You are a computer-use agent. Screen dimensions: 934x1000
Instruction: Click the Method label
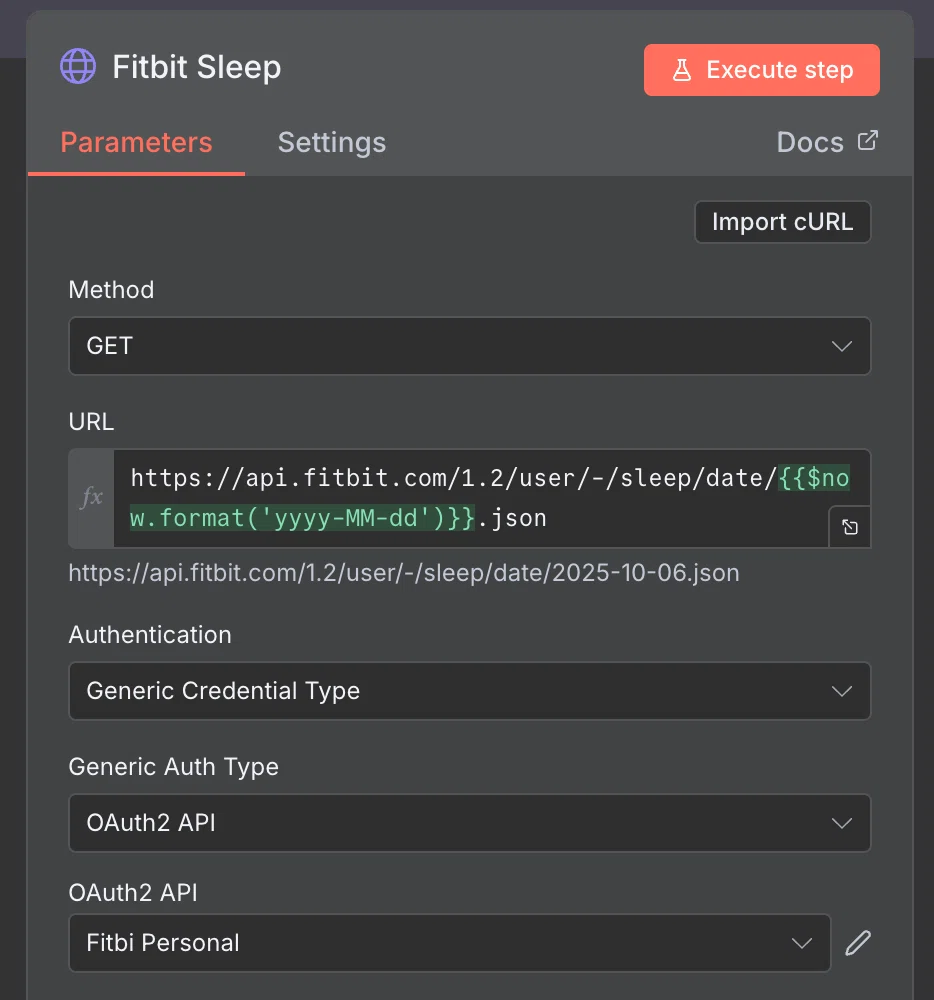(x=111, y=290)
